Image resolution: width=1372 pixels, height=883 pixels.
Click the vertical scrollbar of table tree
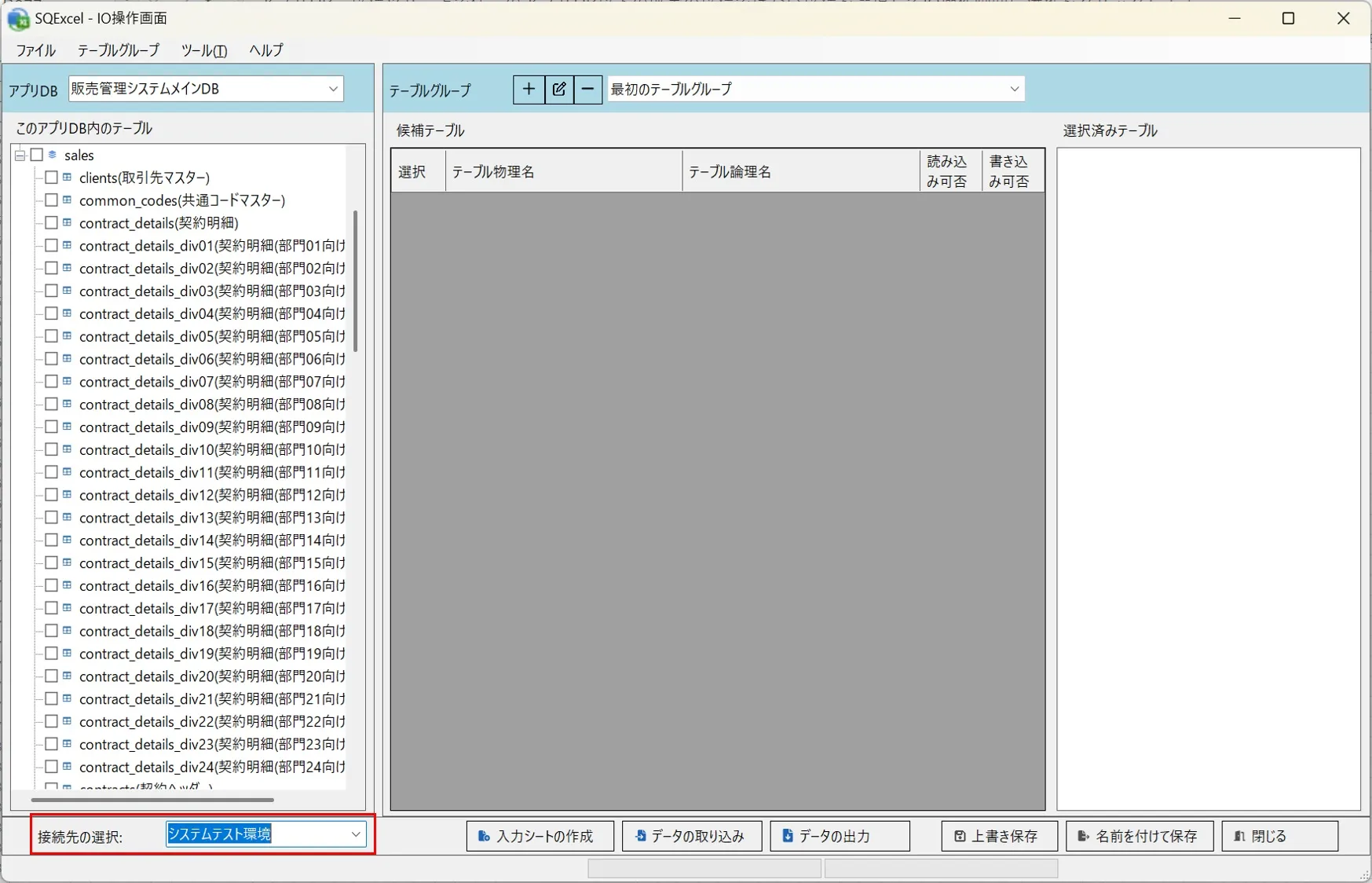click(356, 281)
